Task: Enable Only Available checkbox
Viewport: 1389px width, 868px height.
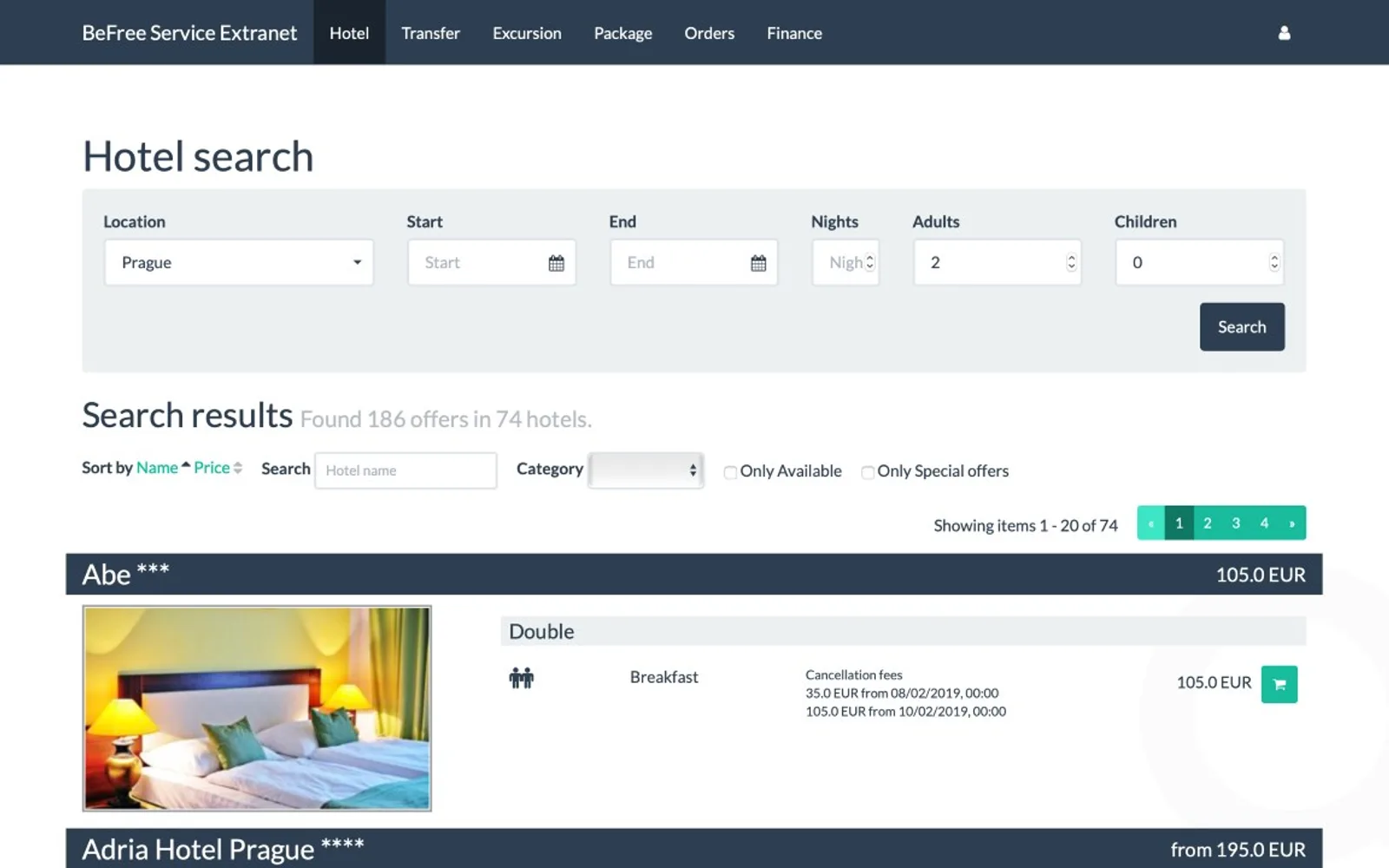Action: (x=730, y=472)
